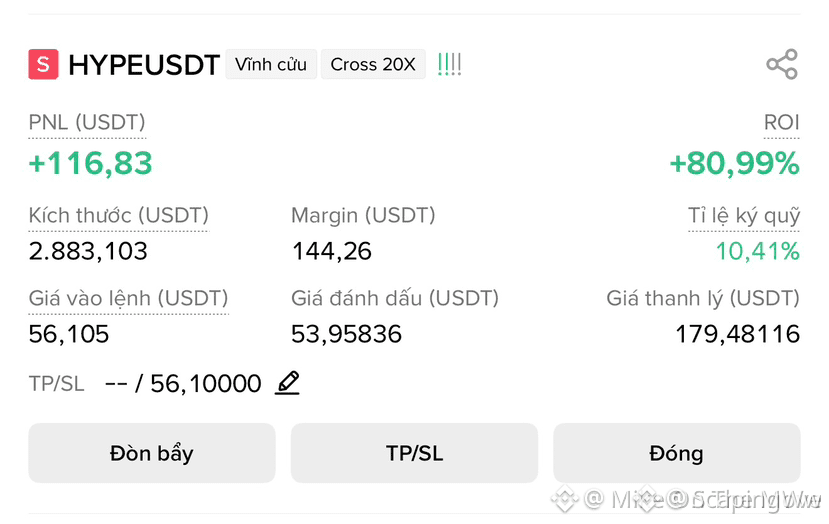Tap the share icon for HYPEUSDT position
Image resolution: width=829 pixels, height=524 pixels.
pos(782,65)
